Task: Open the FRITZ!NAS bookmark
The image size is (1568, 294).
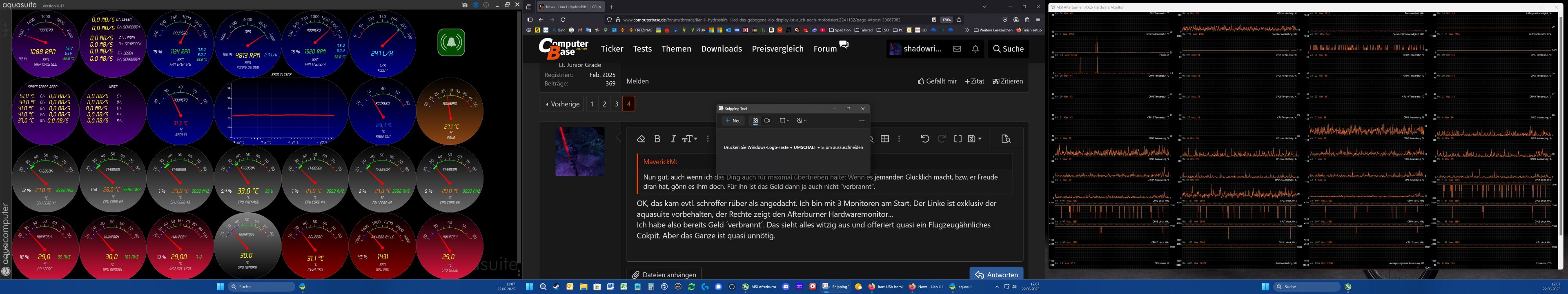Action: point(640,30)
